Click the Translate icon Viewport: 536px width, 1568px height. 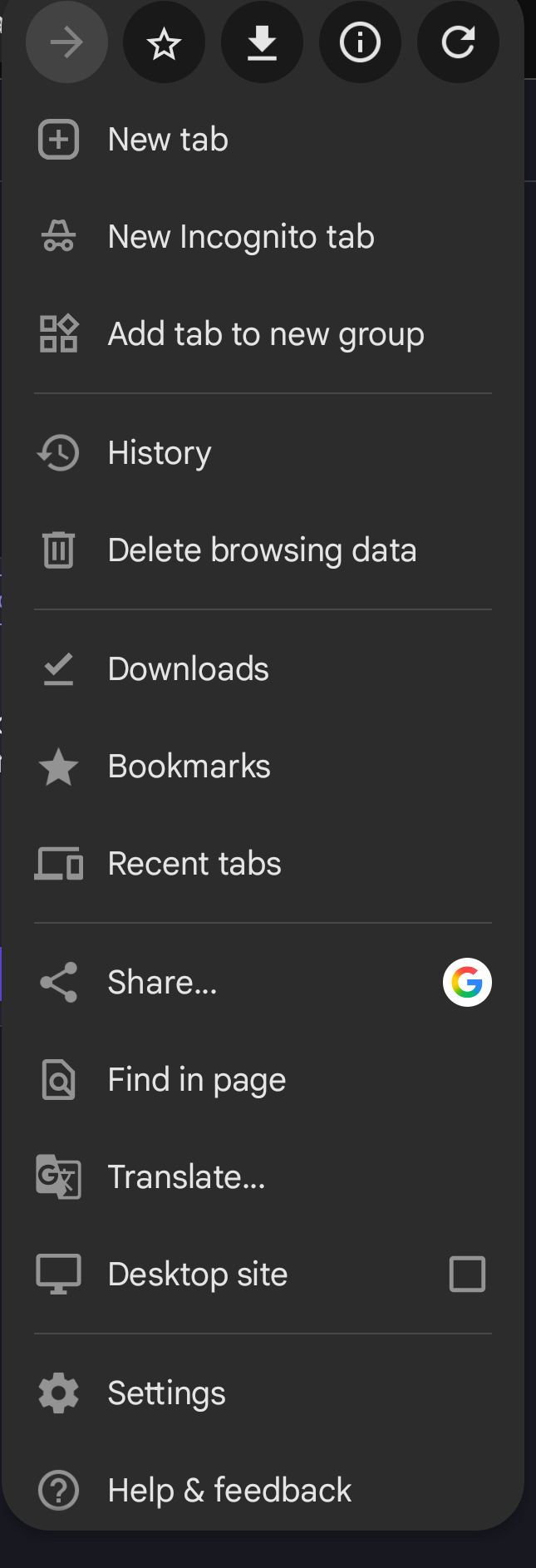tap(58, 1177)
